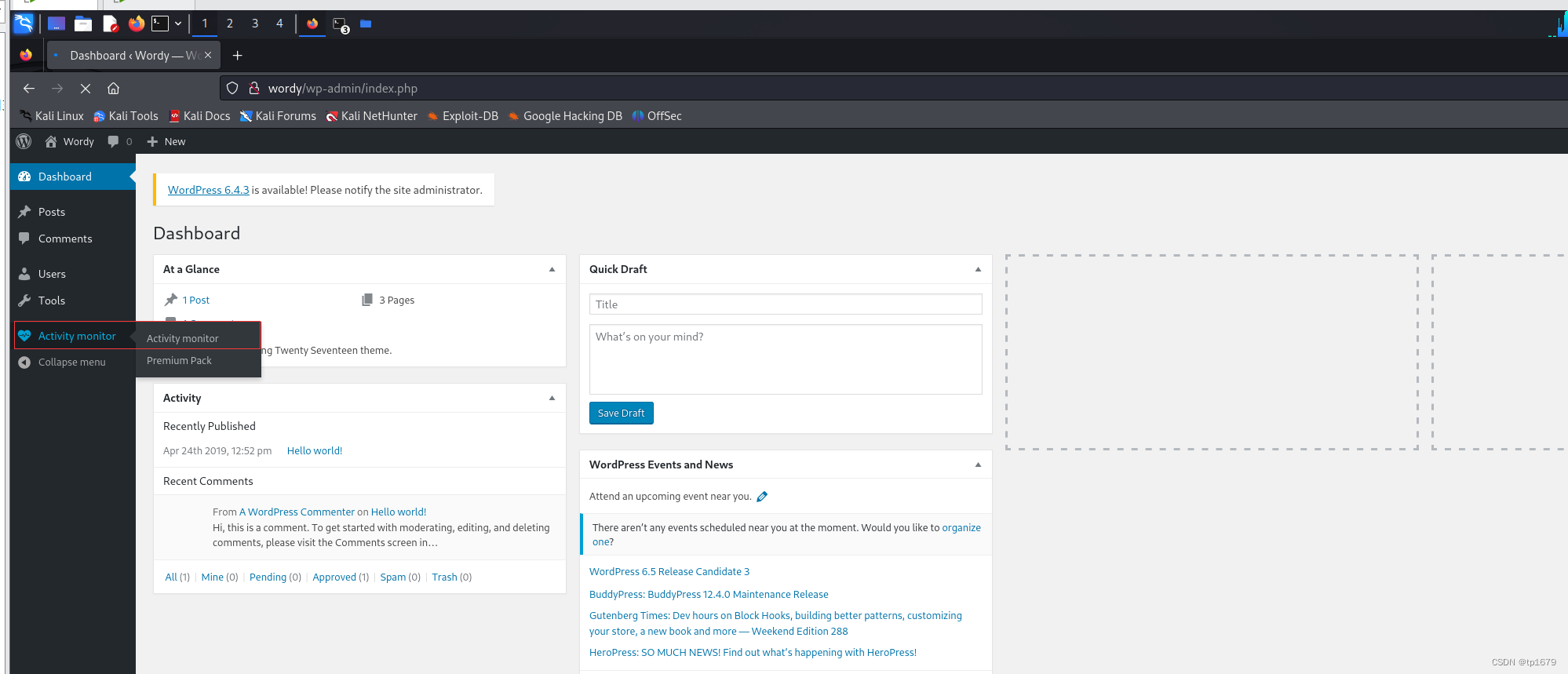1568x674 pixels.
Task: Open the file manager icon in the Kali panel
Action: [83, 24]
